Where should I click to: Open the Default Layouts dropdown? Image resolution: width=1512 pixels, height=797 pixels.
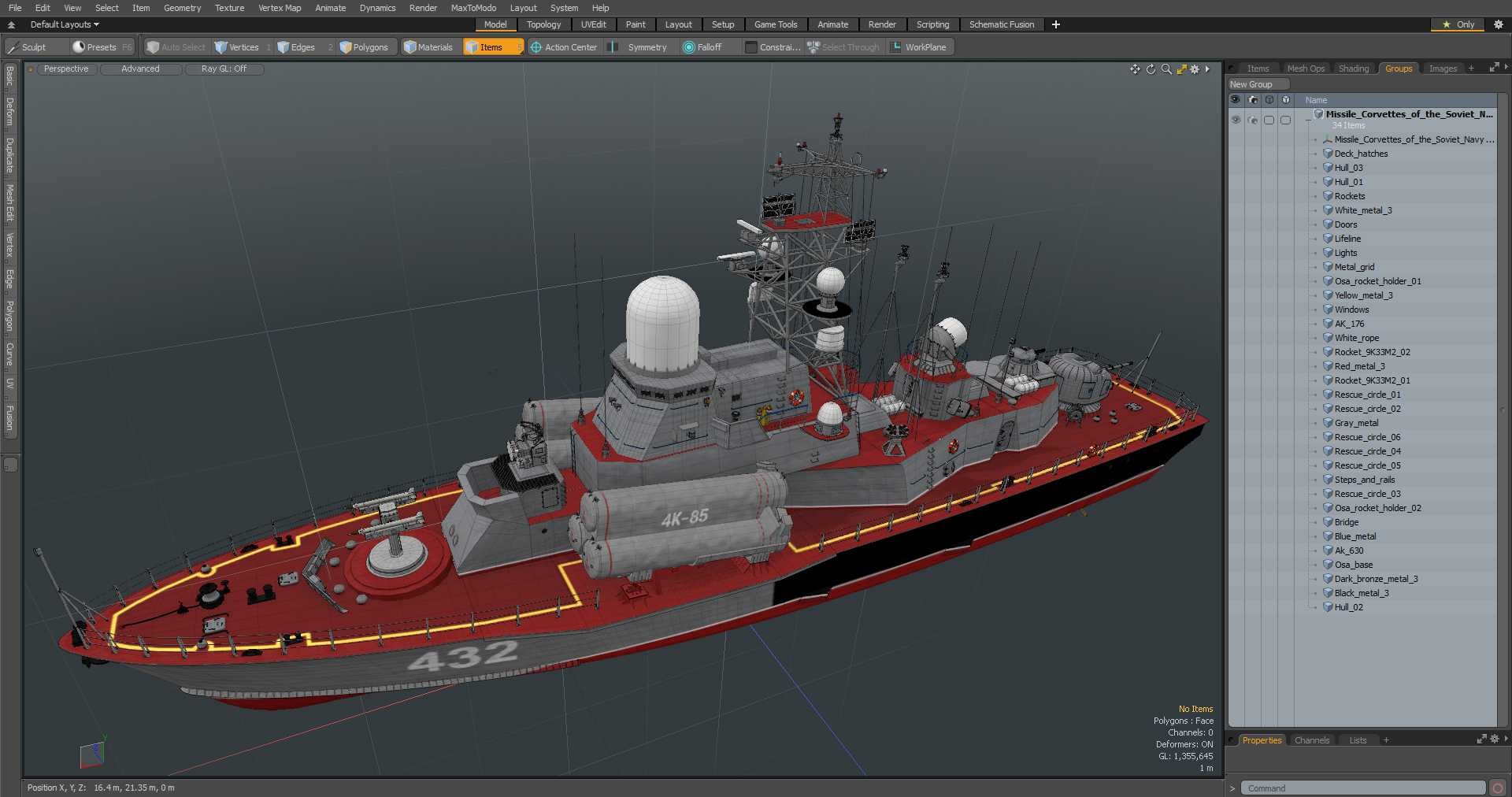coord(65,24)
